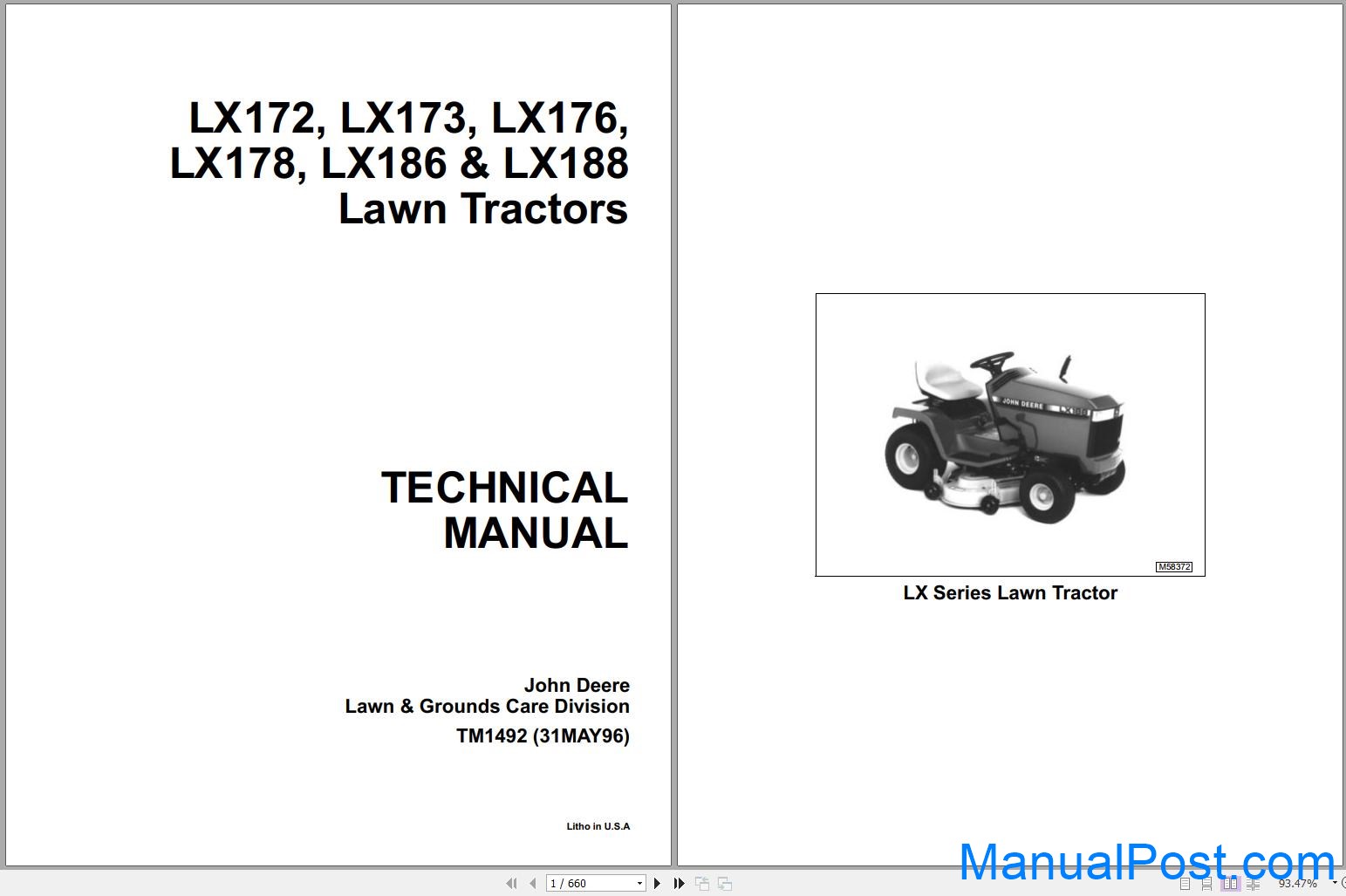Click the 'Lawn Tractors' title line

tap(483, 209)
